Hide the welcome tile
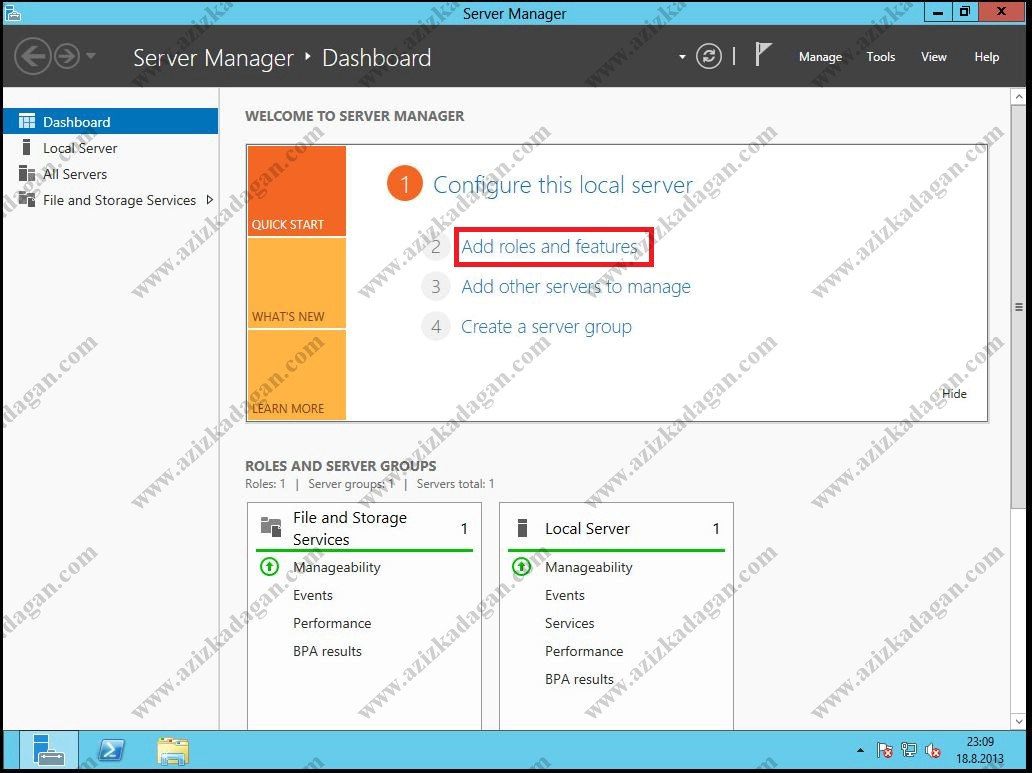The width and height of the screenshot is (1032, 773). click(954, 394)
